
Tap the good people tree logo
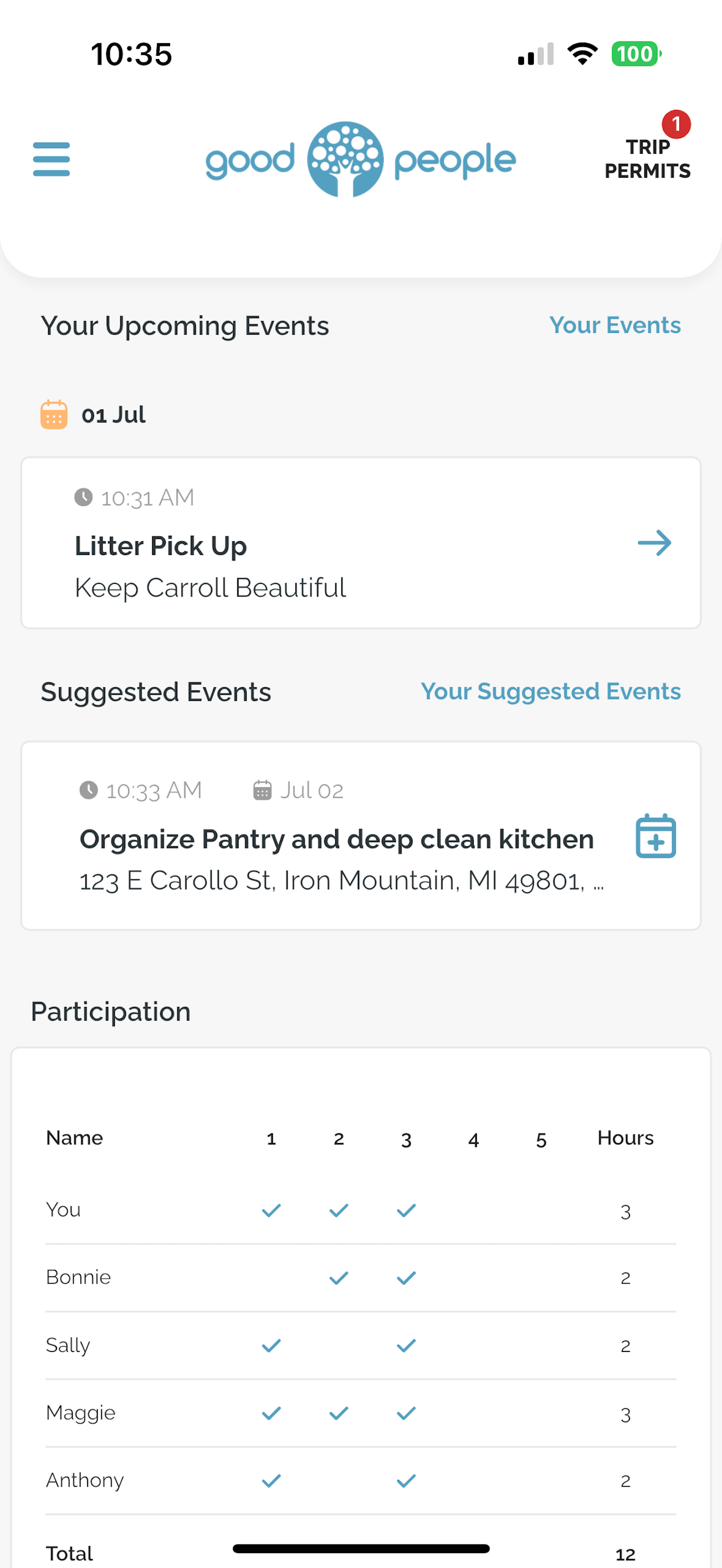pos(345,160)
